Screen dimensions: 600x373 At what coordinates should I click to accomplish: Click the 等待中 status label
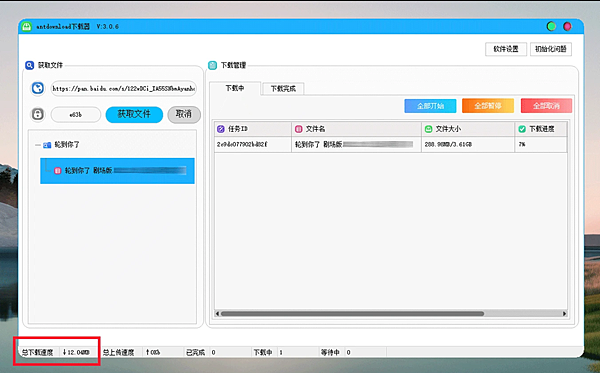coord(330,352)
